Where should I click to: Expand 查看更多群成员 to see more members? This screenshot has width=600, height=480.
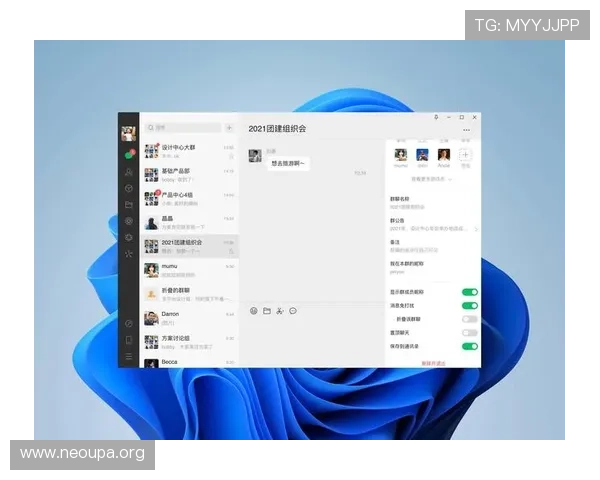[x=432, y=179]
